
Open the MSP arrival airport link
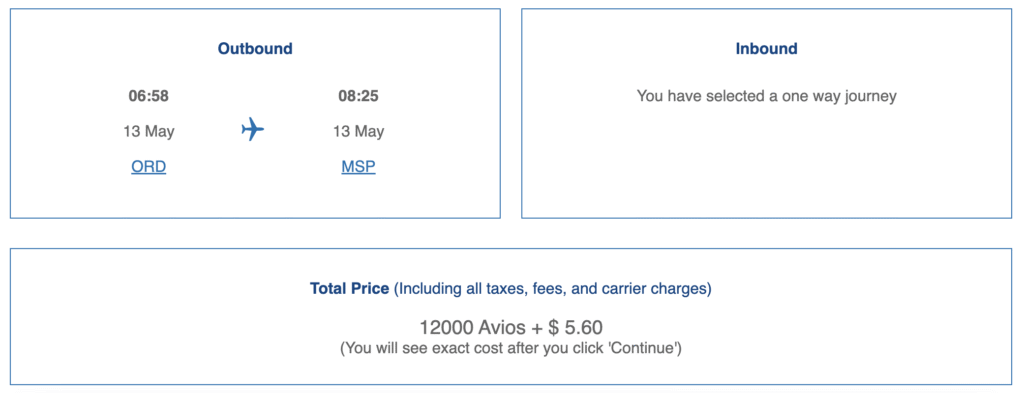click(x=359, y=167)
